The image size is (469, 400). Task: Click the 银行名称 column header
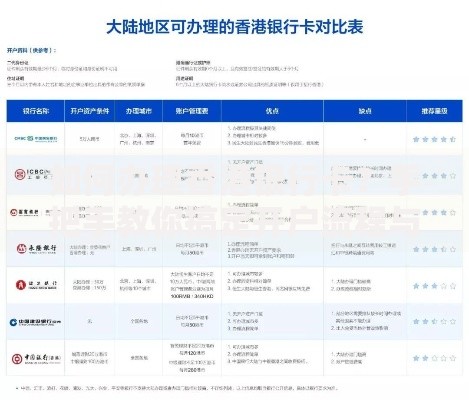pos(36,111)
